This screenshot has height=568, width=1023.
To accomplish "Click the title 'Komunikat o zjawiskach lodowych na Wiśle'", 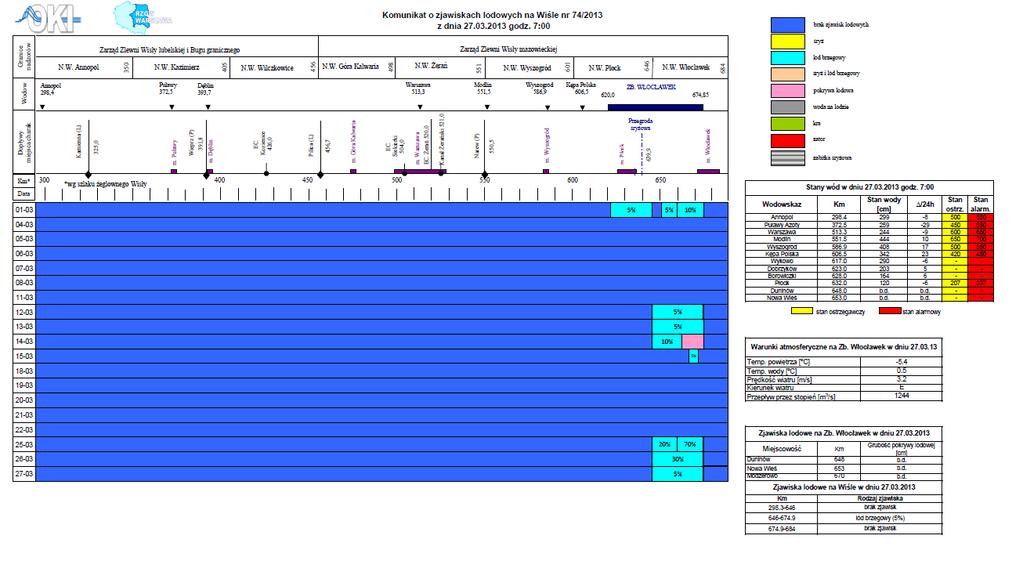I will 493,15.
